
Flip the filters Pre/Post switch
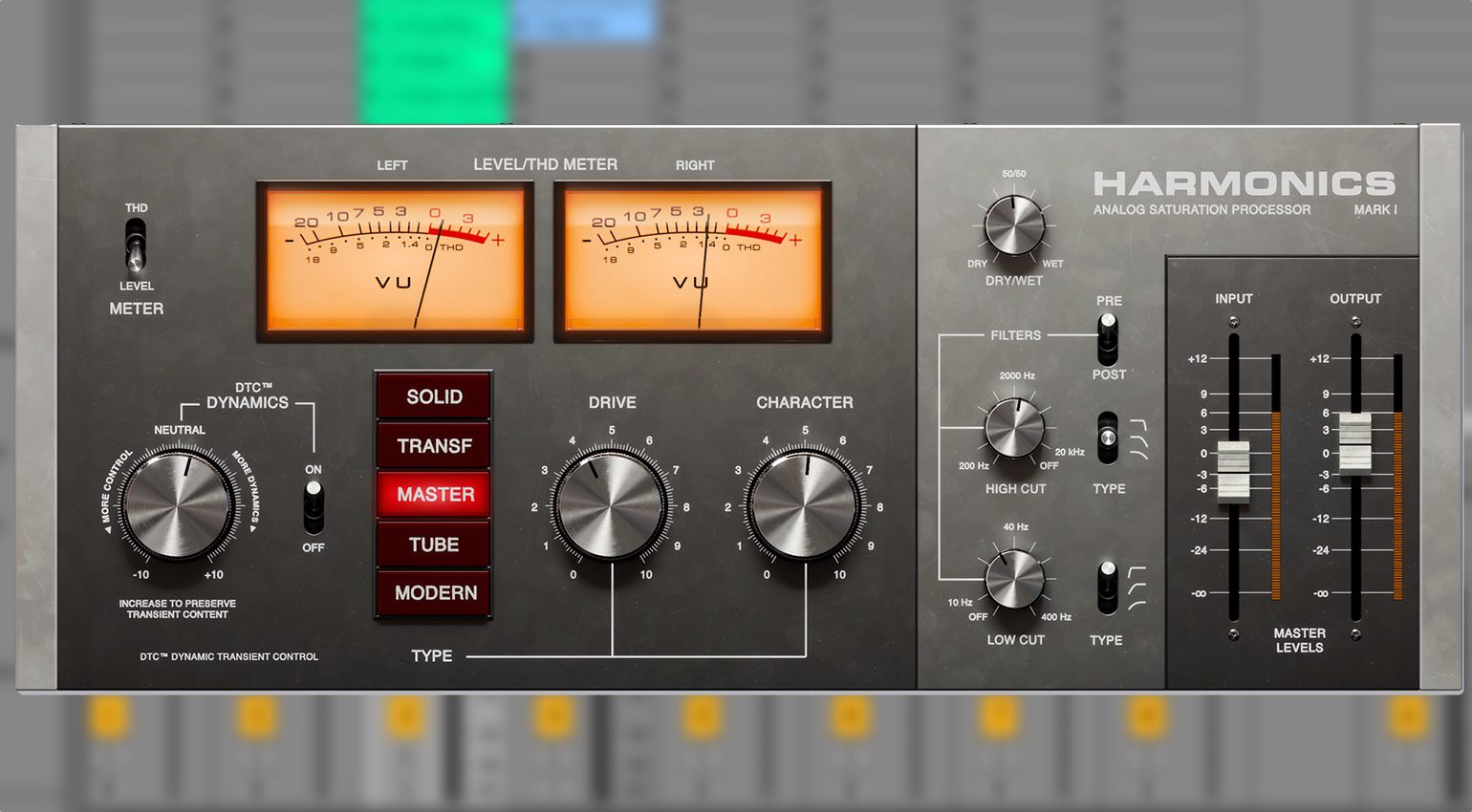(1107, 337)
